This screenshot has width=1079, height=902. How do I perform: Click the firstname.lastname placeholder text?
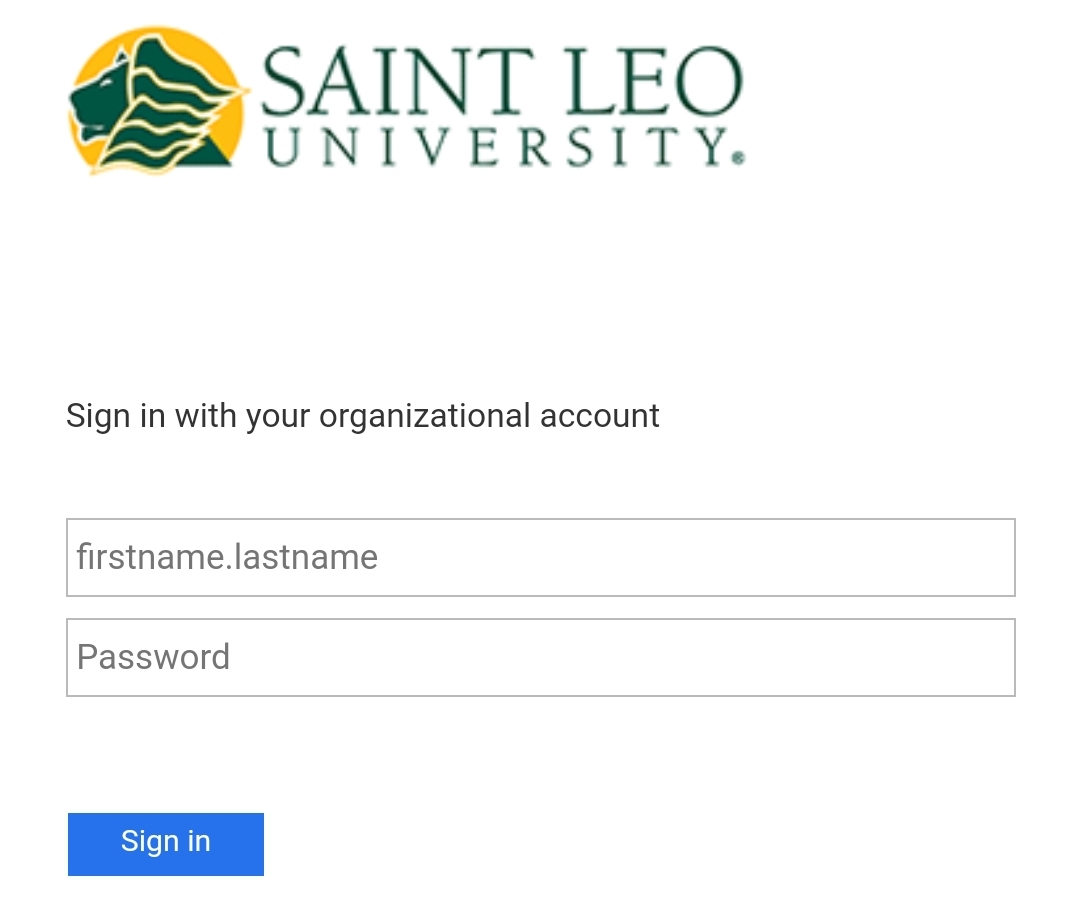[x=227, y=557]
